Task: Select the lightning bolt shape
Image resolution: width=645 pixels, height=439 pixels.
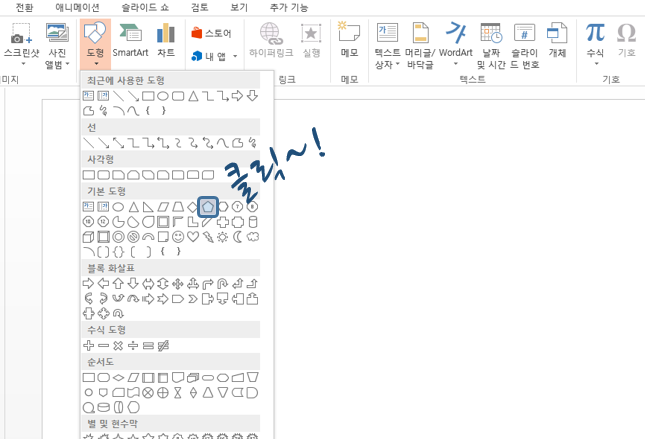Action: (208, 237)
